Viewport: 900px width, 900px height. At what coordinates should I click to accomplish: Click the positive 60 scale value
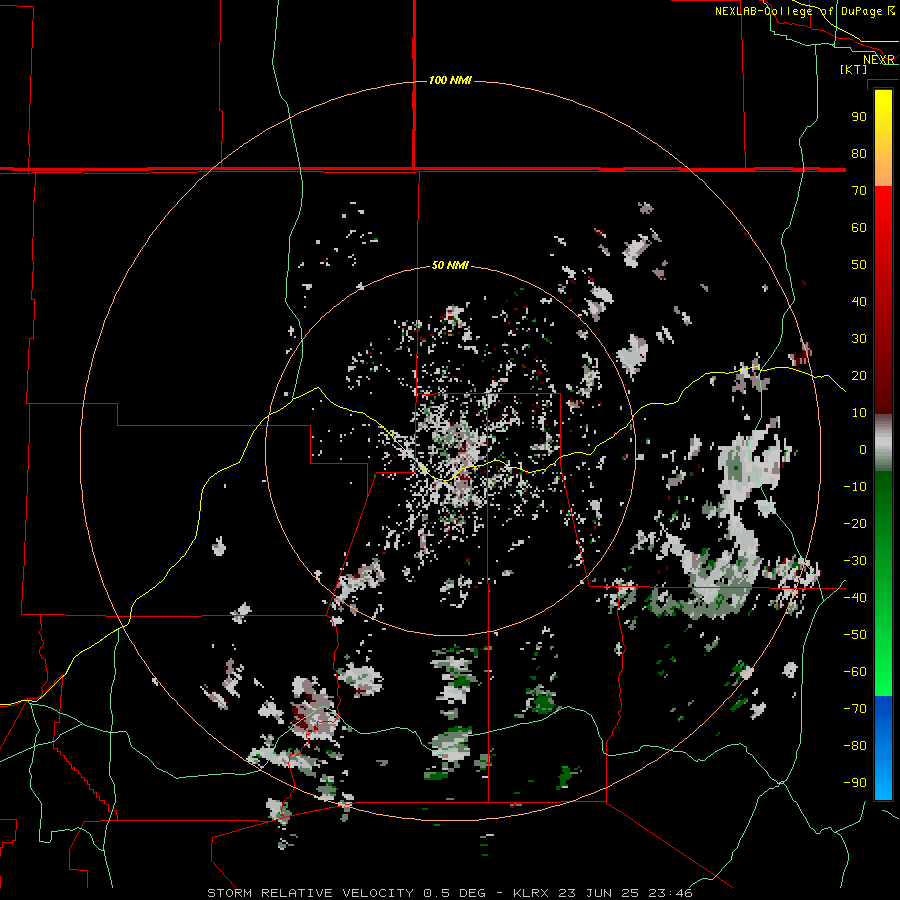pos(859,227)
